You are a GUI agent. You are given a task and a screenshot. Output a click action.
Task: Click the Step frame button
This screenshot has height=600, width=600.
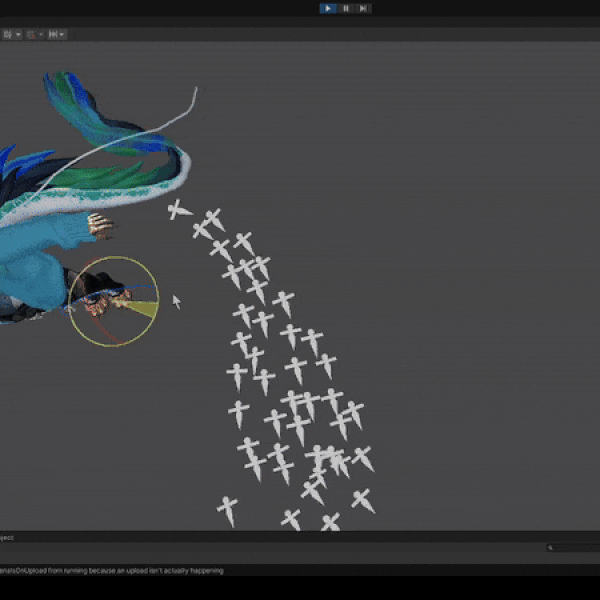tap(363, 8)
